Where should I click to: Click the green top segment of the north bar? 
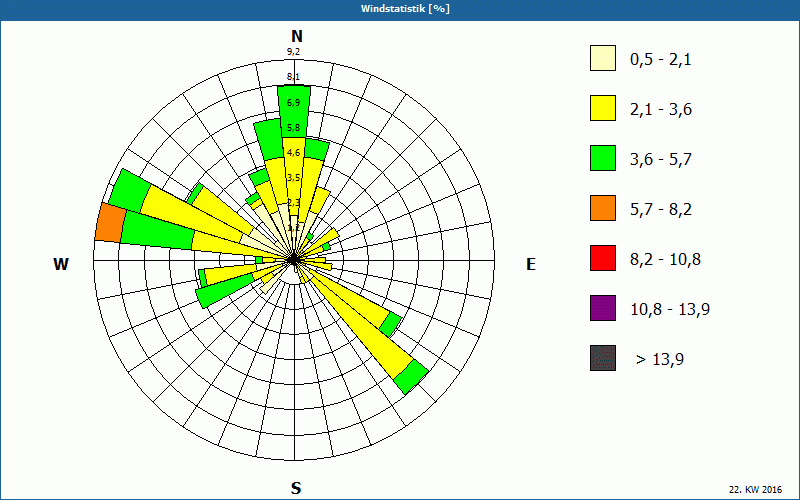[x=294, y=111]
